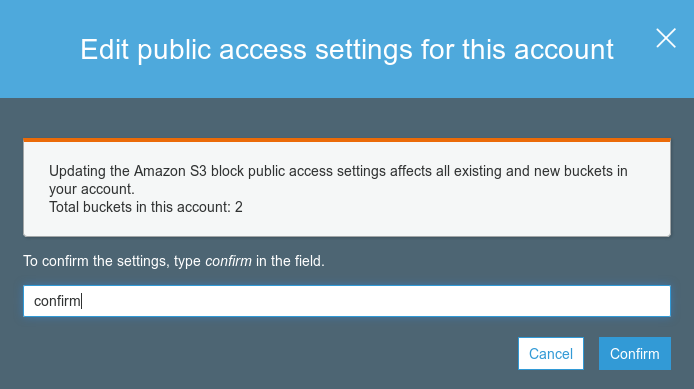Click the typed 'confirm' text in the field
This screenshot has width=694, height=389.
[x=57, y=301]
